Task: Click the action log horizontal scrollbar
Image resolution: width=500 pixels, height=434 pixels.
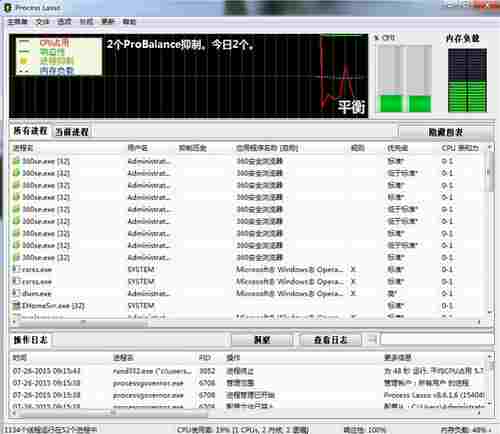Action: click(246, 413)
